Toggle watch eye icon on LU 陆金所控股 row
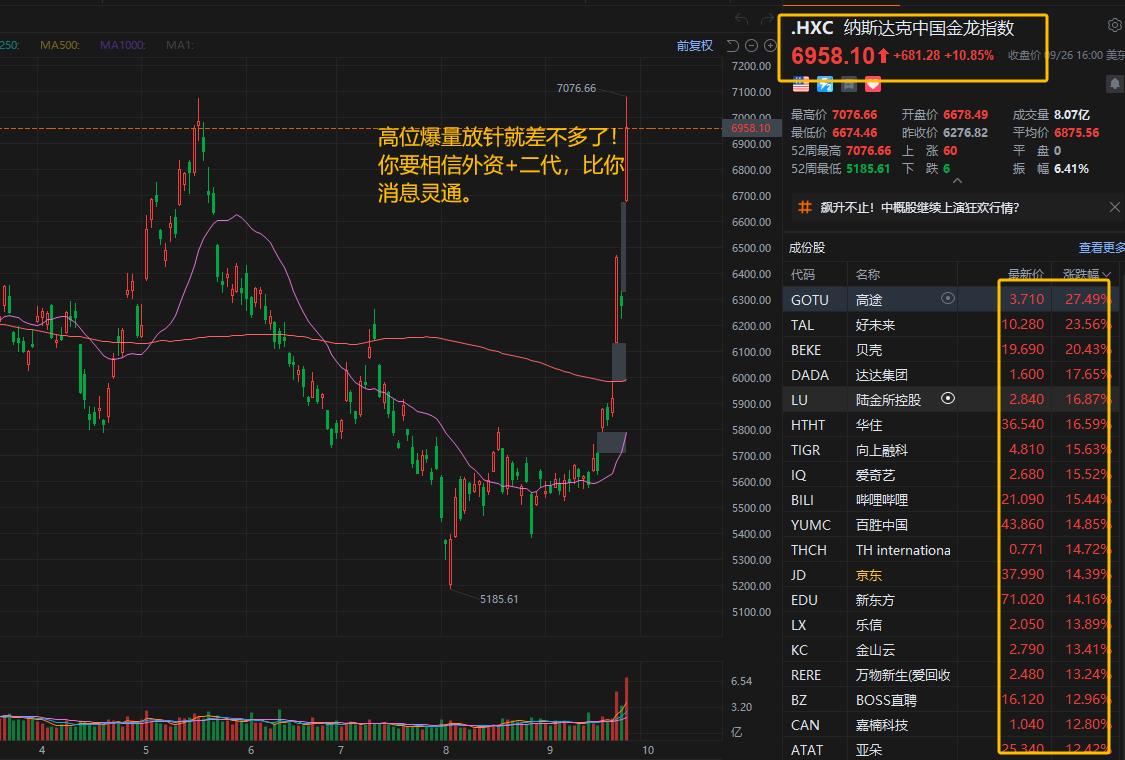The width and height of the screenshot is (1125, 760). (947, 398)
